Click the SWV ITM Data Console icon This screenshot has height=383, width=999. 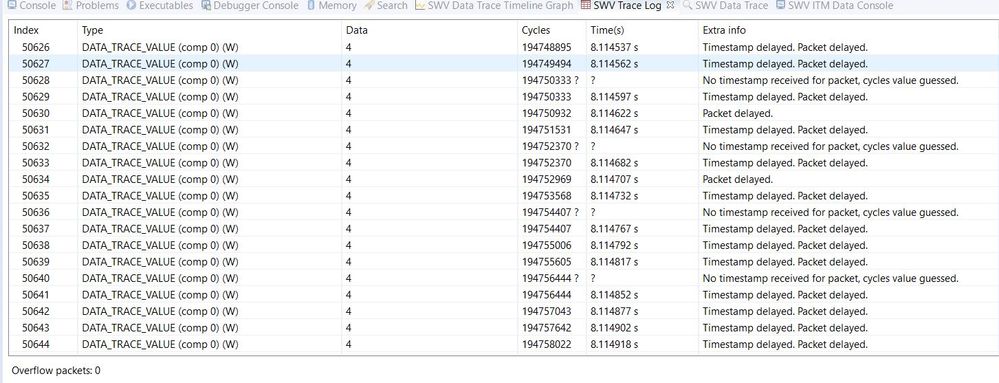click(x=780, y=5)
